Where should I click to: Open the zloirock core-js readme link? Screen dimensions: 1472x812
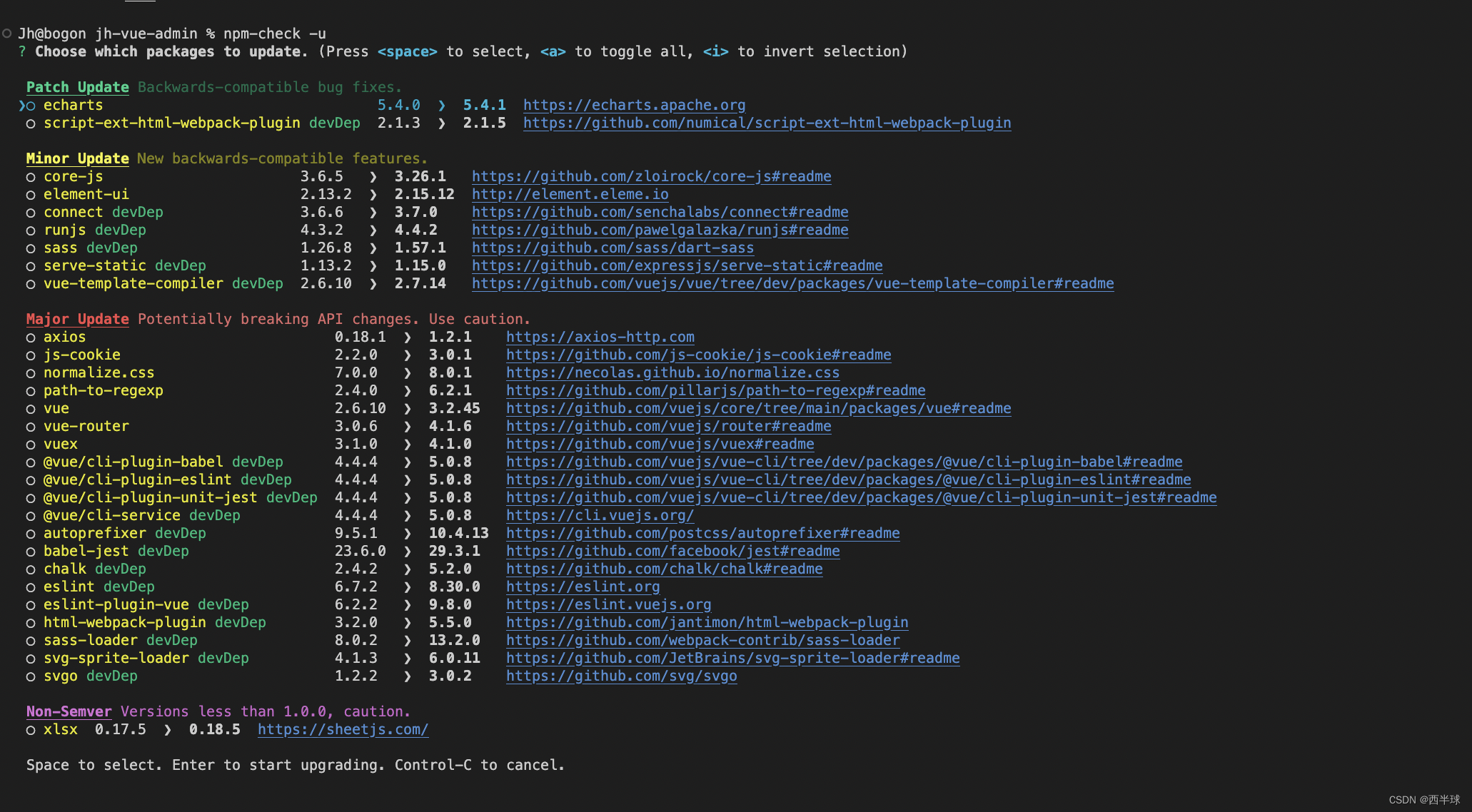(x=651, y=177)
